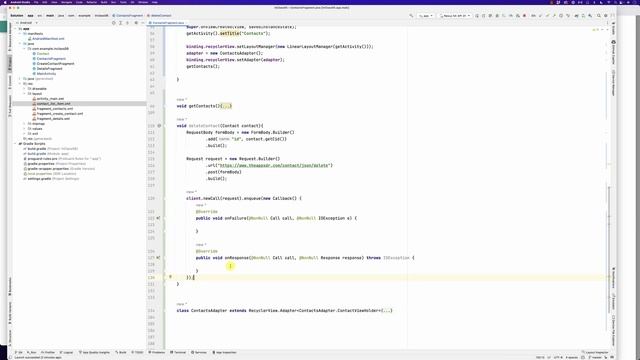
Task: Collapse the Gradle Scripts node
Action: [16, 144]
